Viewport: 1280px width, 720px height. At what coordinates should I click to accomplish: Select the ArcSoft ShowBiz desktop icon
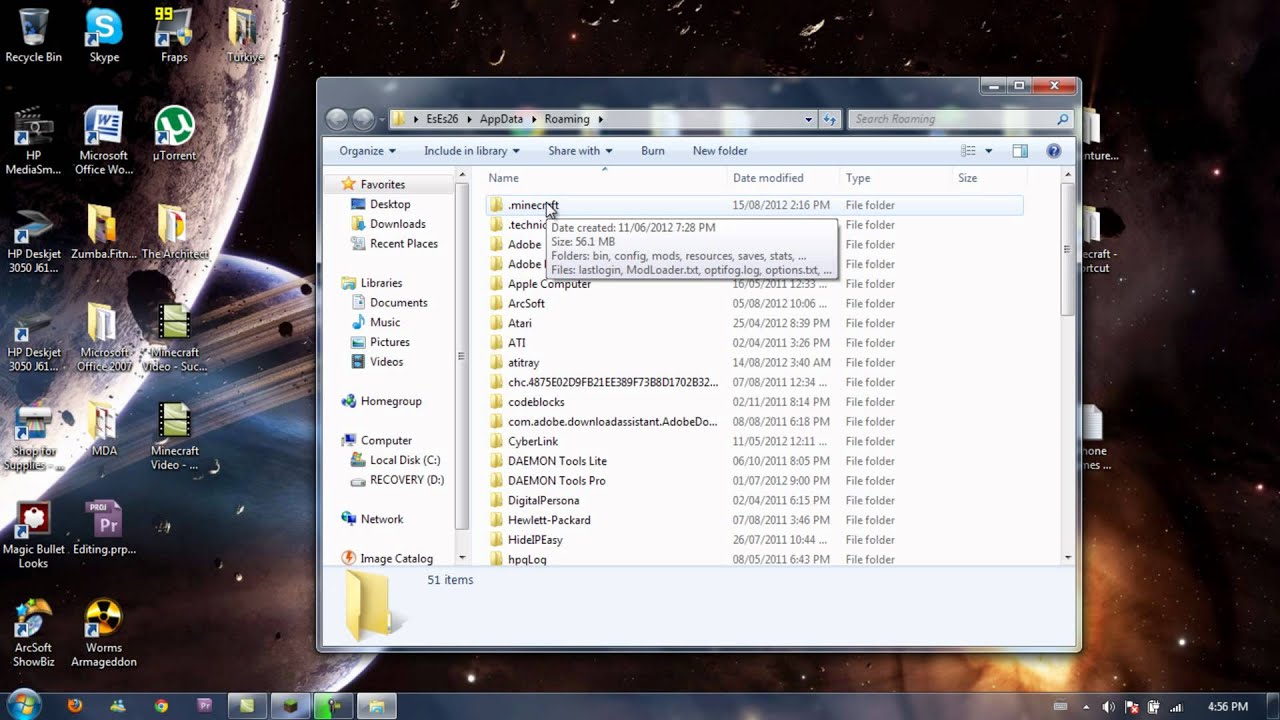click(x=33, y=633)
